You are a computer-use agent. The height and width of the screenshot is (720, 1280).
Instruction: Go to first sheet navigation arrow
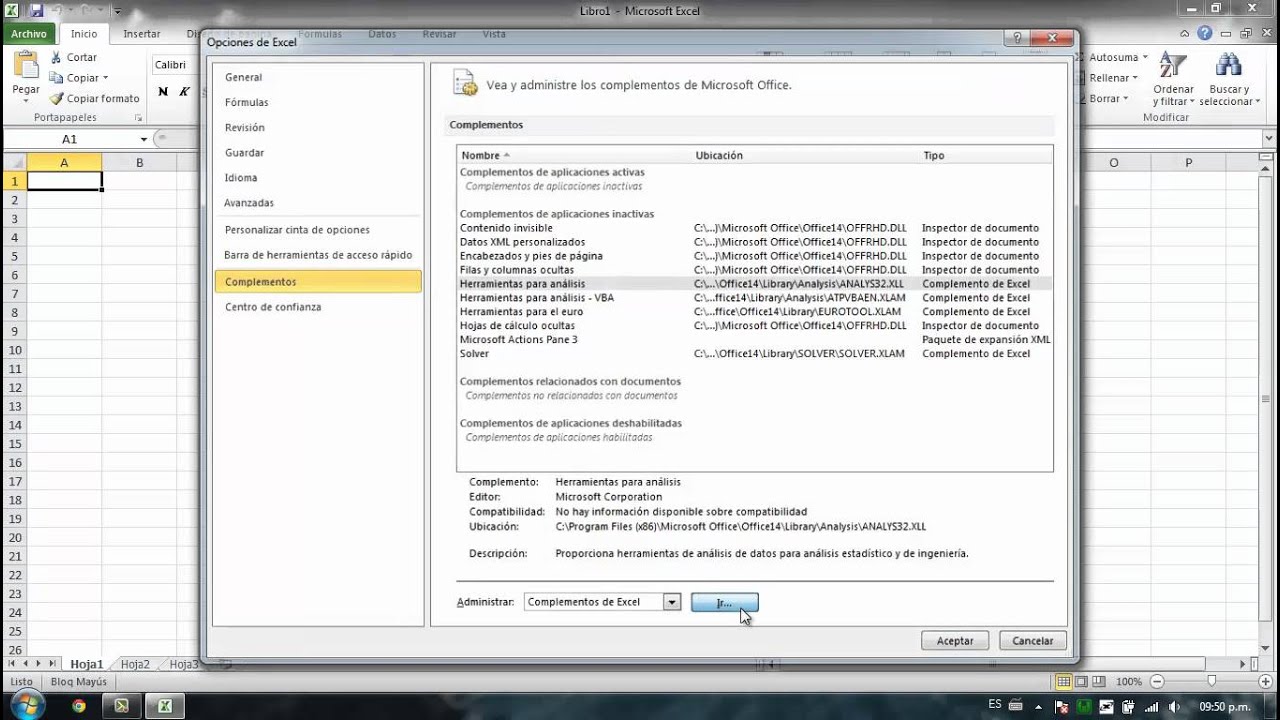(12, 664)
